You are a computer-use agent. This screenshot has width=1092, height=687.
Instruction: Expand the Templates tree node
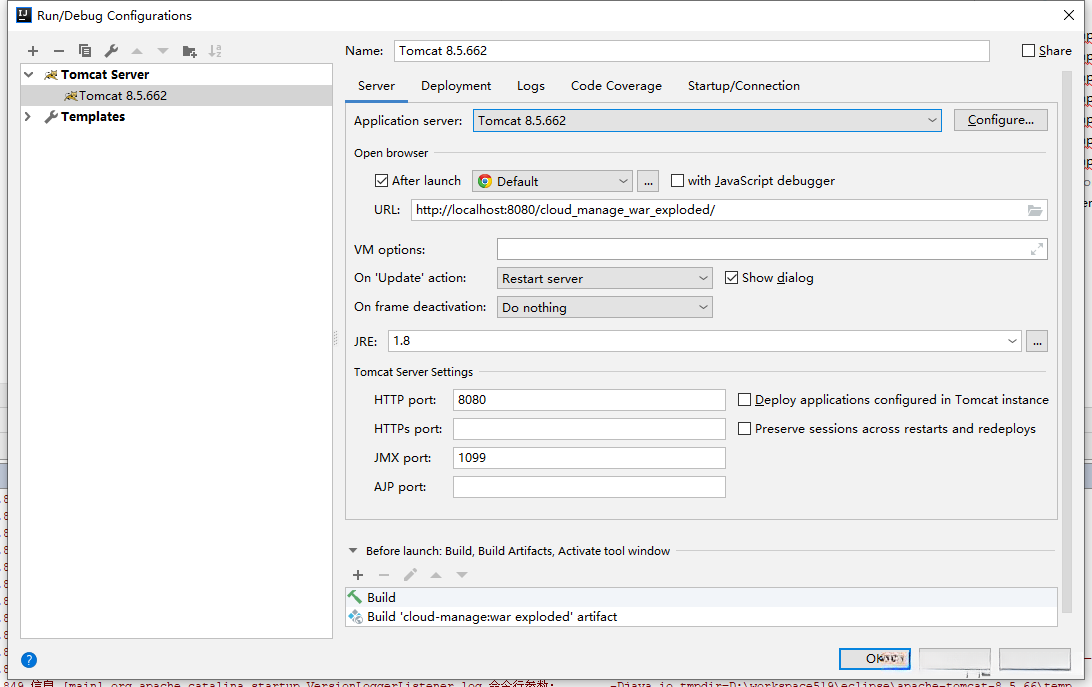tap(28, 117)
